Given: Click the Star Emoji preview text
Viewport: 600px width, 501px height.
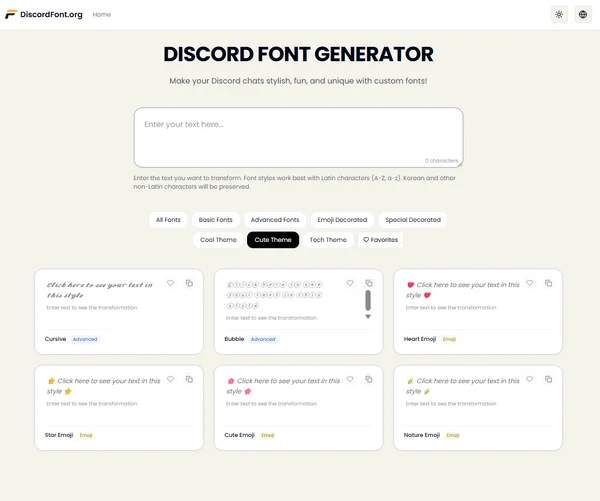Looking at the screenshot, I should click(104, 386).
